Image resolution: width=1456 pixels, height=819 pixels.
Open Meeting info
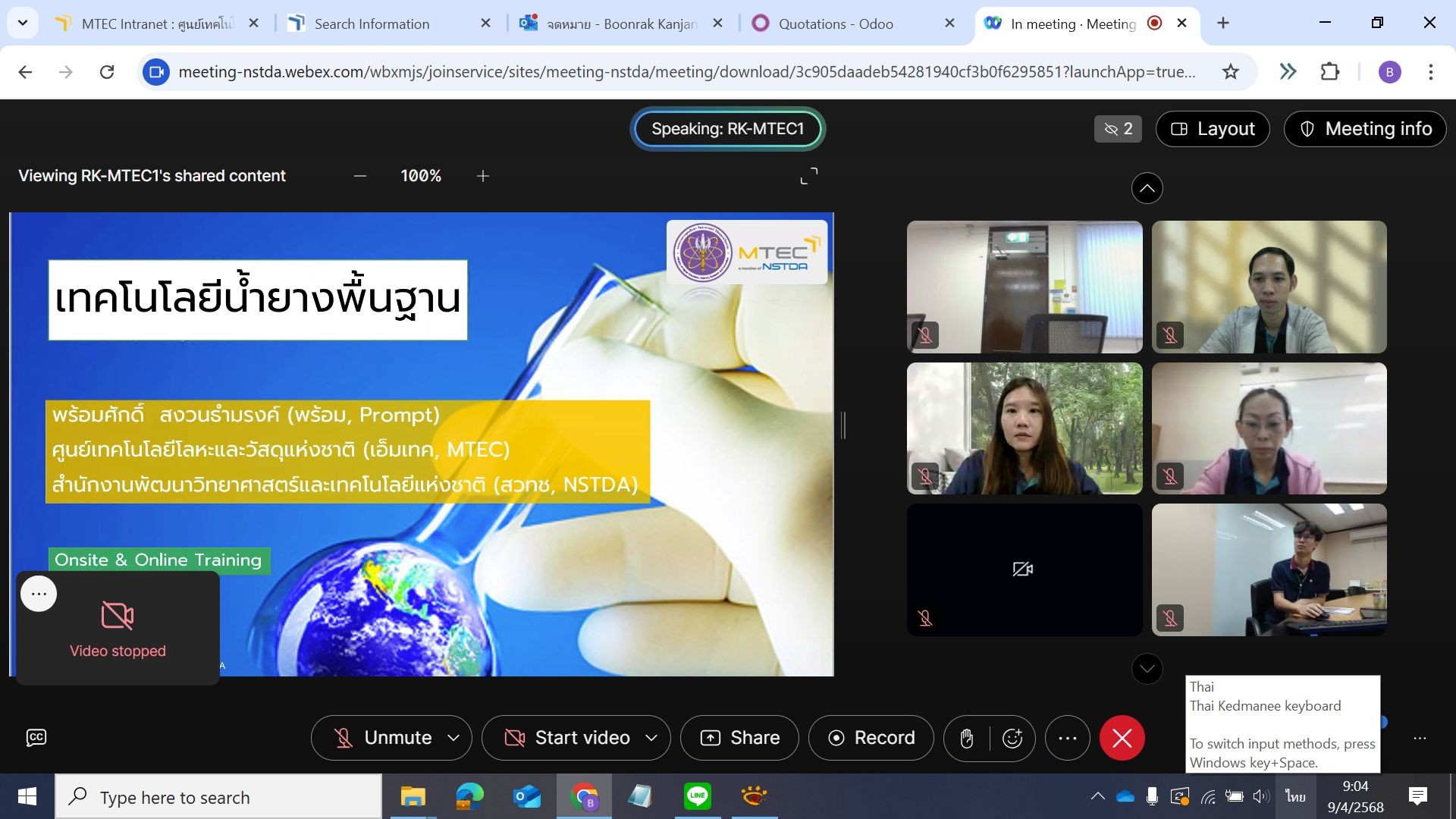[1365, 129]
